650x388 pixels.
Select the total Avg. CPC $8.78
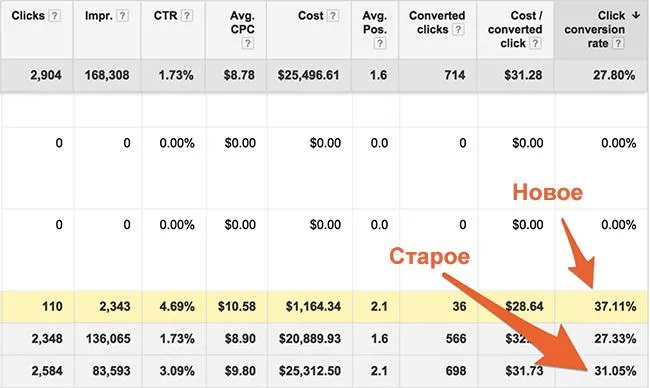(x=239, y=75)
